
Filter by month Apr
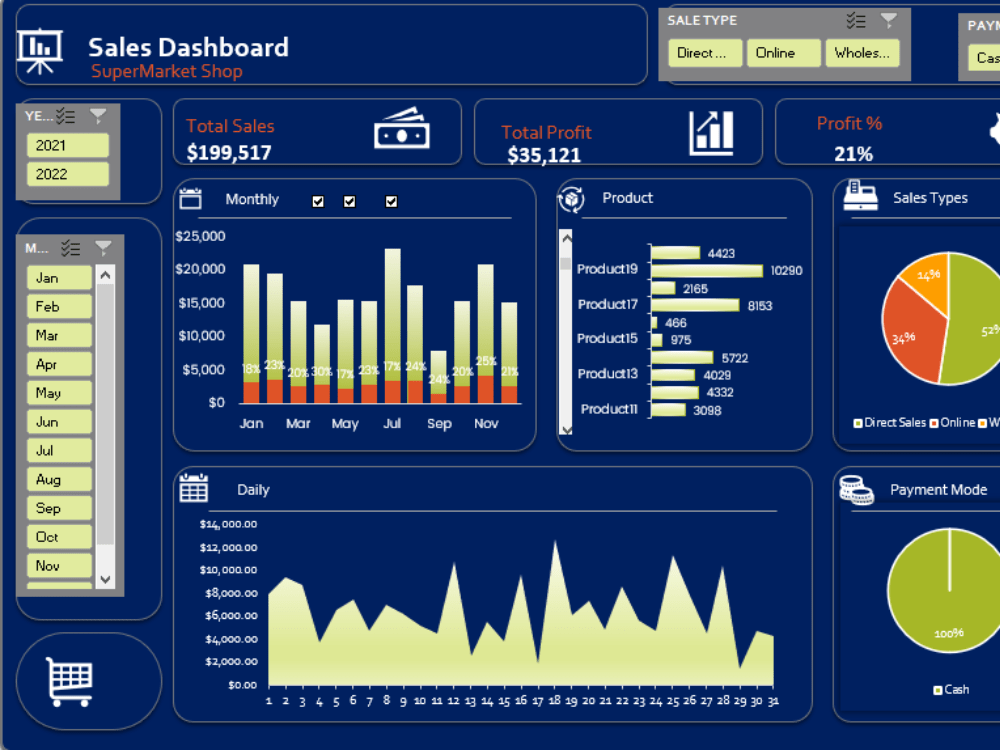(x=59, y=364)
